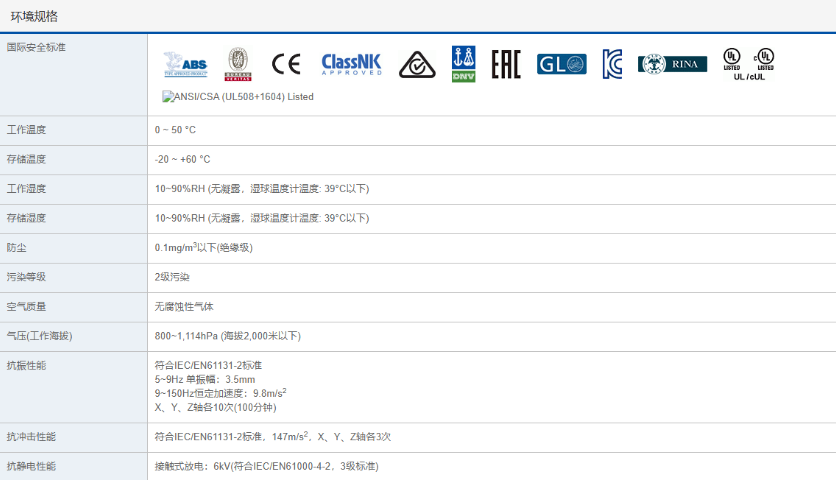Select the CE mark logo
The width and height of the screenshot is (836, 480).
point(286,64)
